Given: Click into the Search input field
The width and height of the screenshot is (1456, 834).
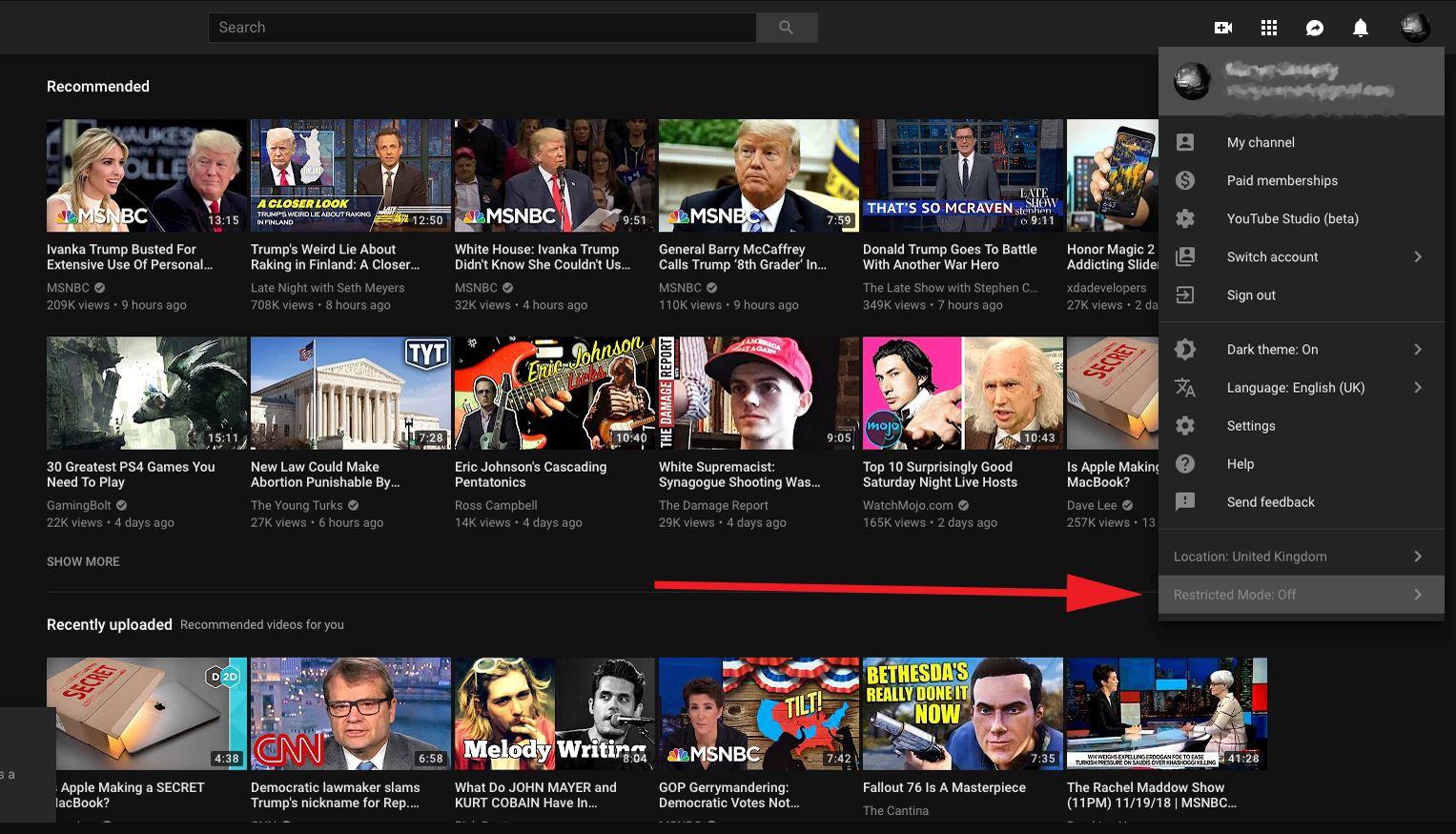Looking at the screenshot, I should tap(482, 28).
